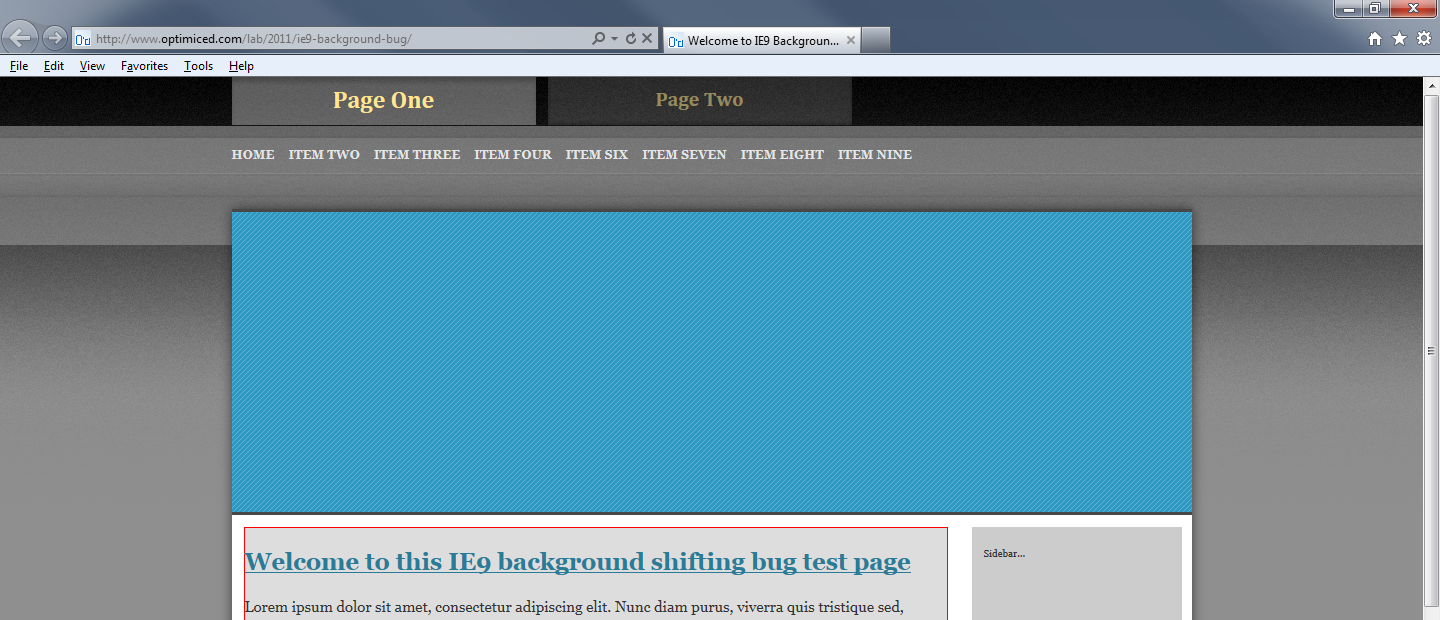Open the Edit menu
This screenshot has height=620, width=1440.
pos(54,66)
